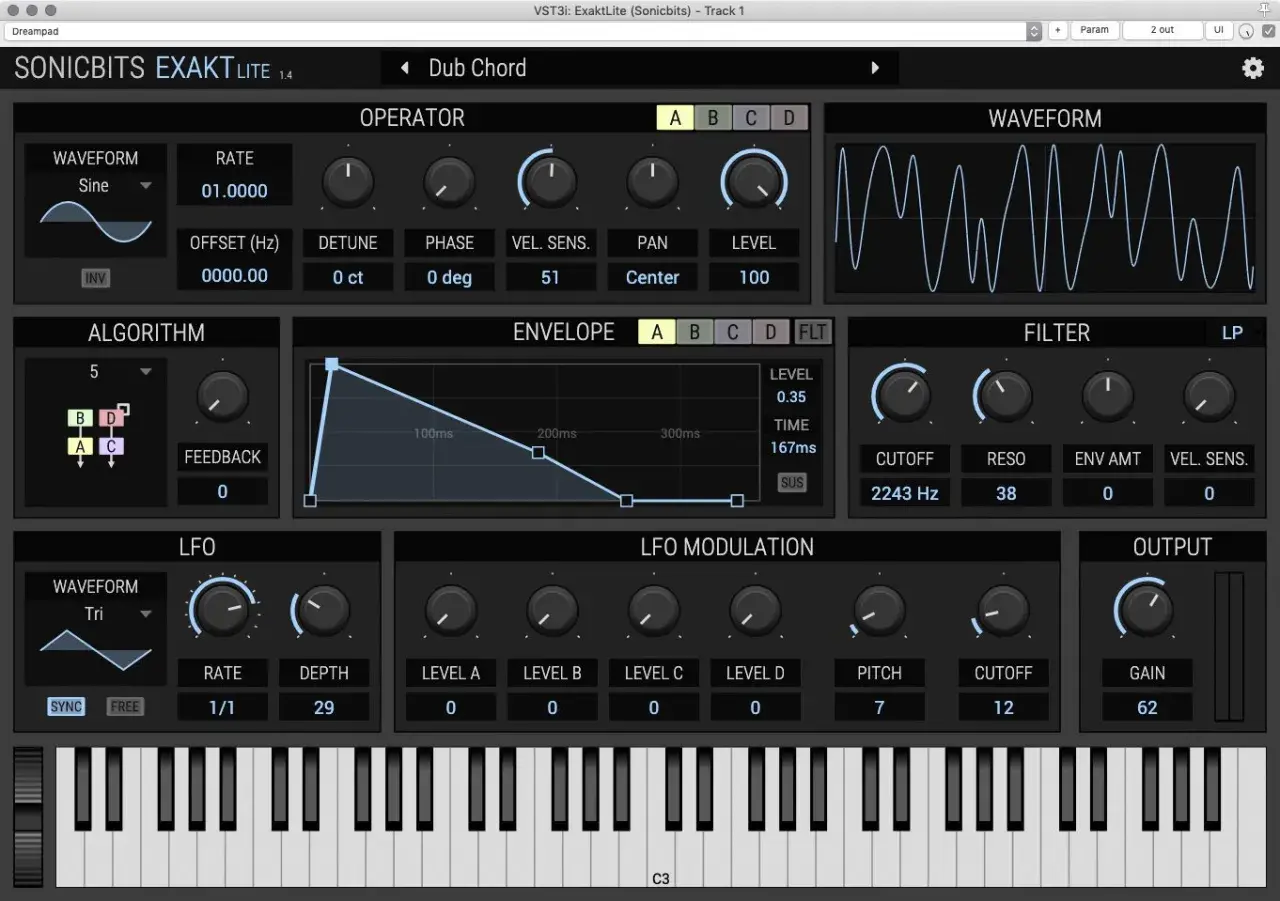
Task: Click the LFO modulation LEVEL A knob
Action: pyautogui.click(x=450, y=610)
